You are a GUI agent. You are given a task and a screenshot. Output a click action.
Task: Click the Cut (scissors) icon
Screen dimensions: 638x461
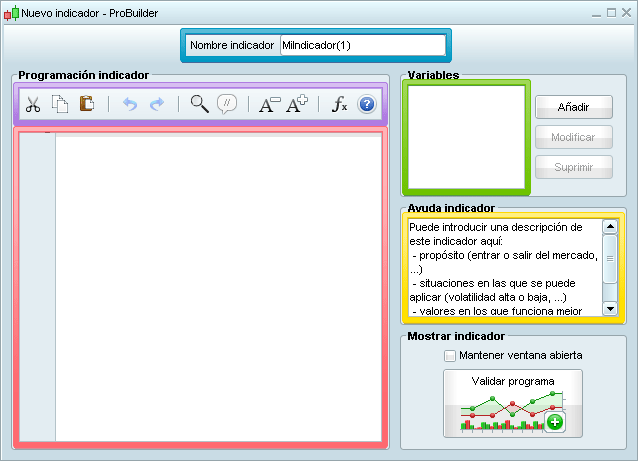[x=33, y=104]
